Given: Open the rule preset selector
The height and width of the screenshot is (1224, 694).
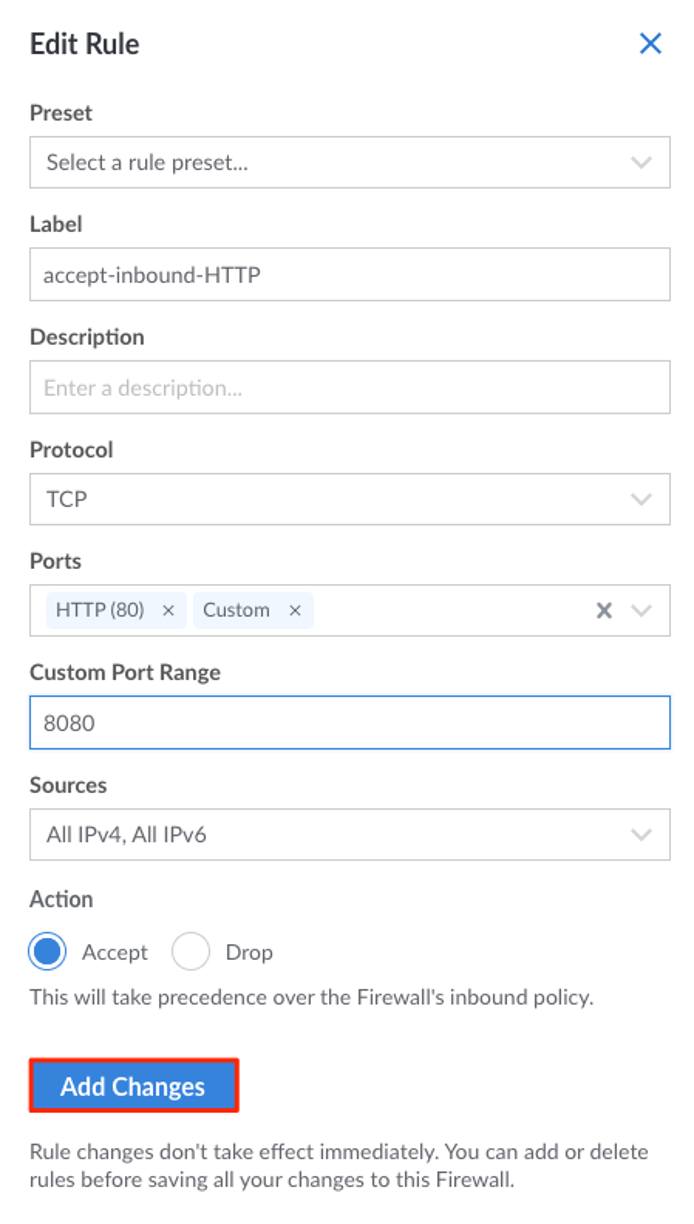Looking at the screenshot, I should pyautogui.click(x=300, y=162).
